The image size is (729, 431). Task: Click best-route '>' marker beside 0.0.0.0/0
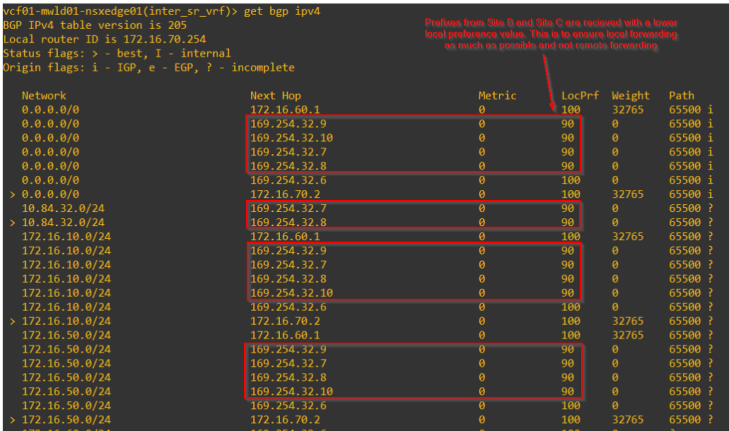pos(13,194)
